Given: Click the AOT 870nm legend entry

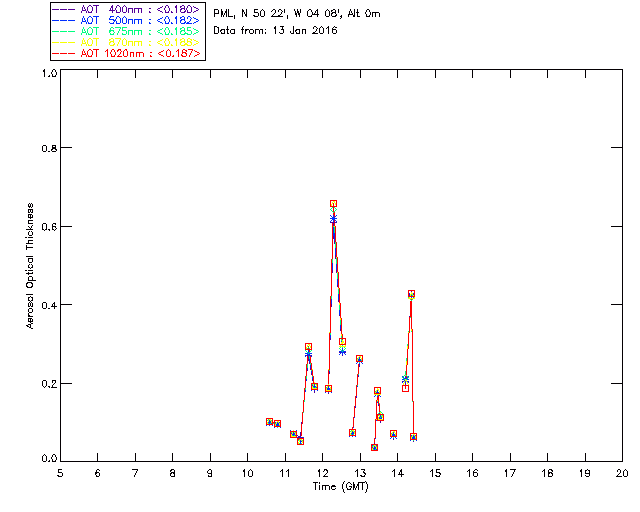Looking at the screenshot, I should coord(127,42).
